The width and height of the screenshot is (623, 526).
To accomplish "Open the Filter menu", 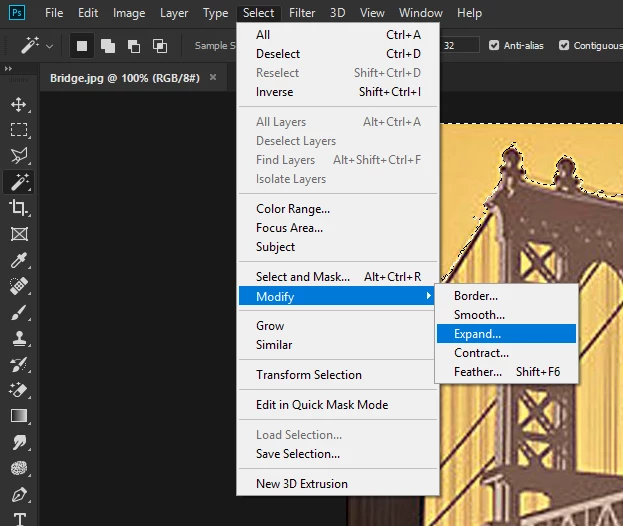I will tap(302, 13).
